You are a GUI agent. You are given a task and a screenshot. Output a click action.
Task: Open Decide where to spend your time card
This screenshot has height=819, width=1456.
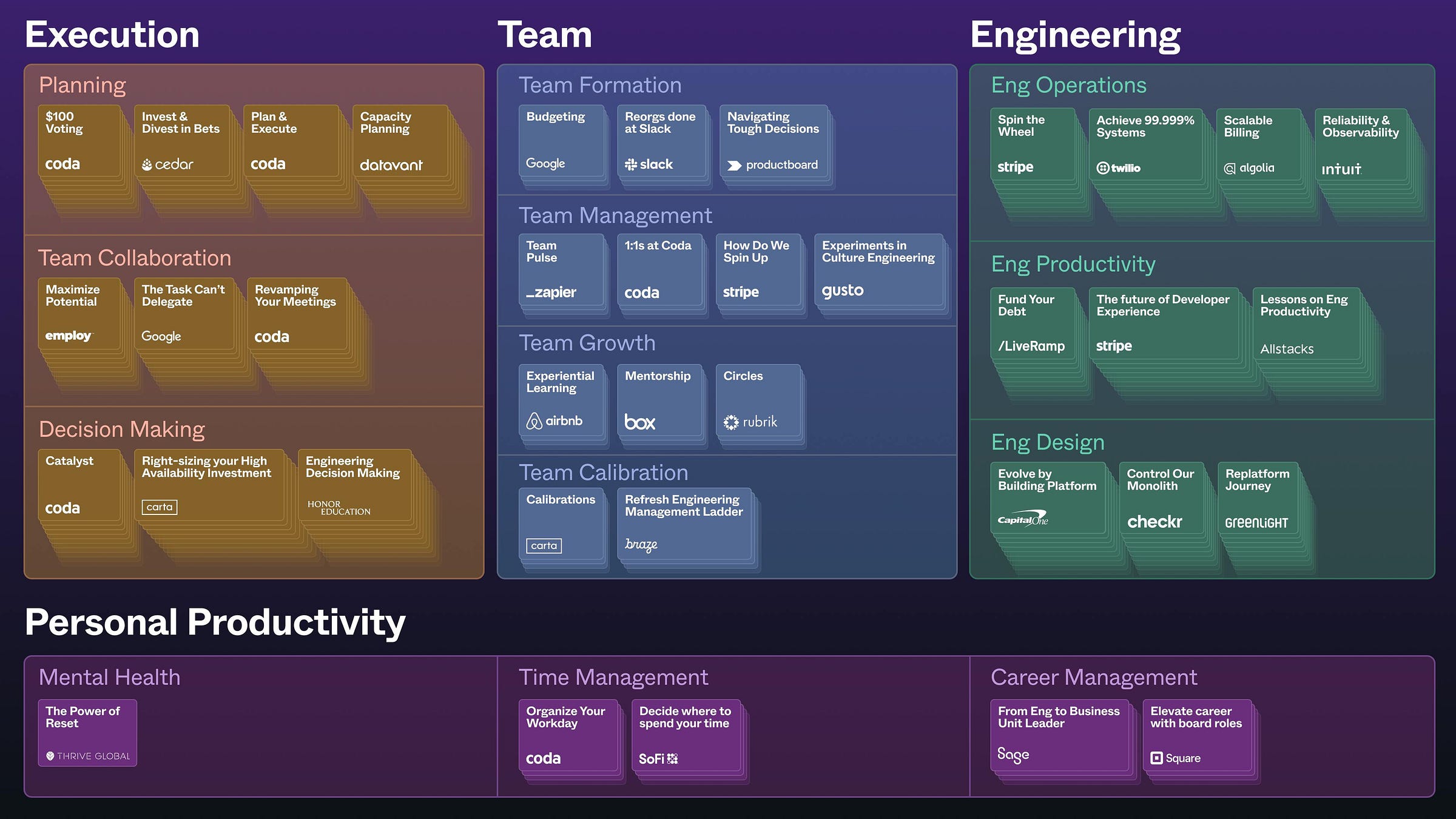686,735
